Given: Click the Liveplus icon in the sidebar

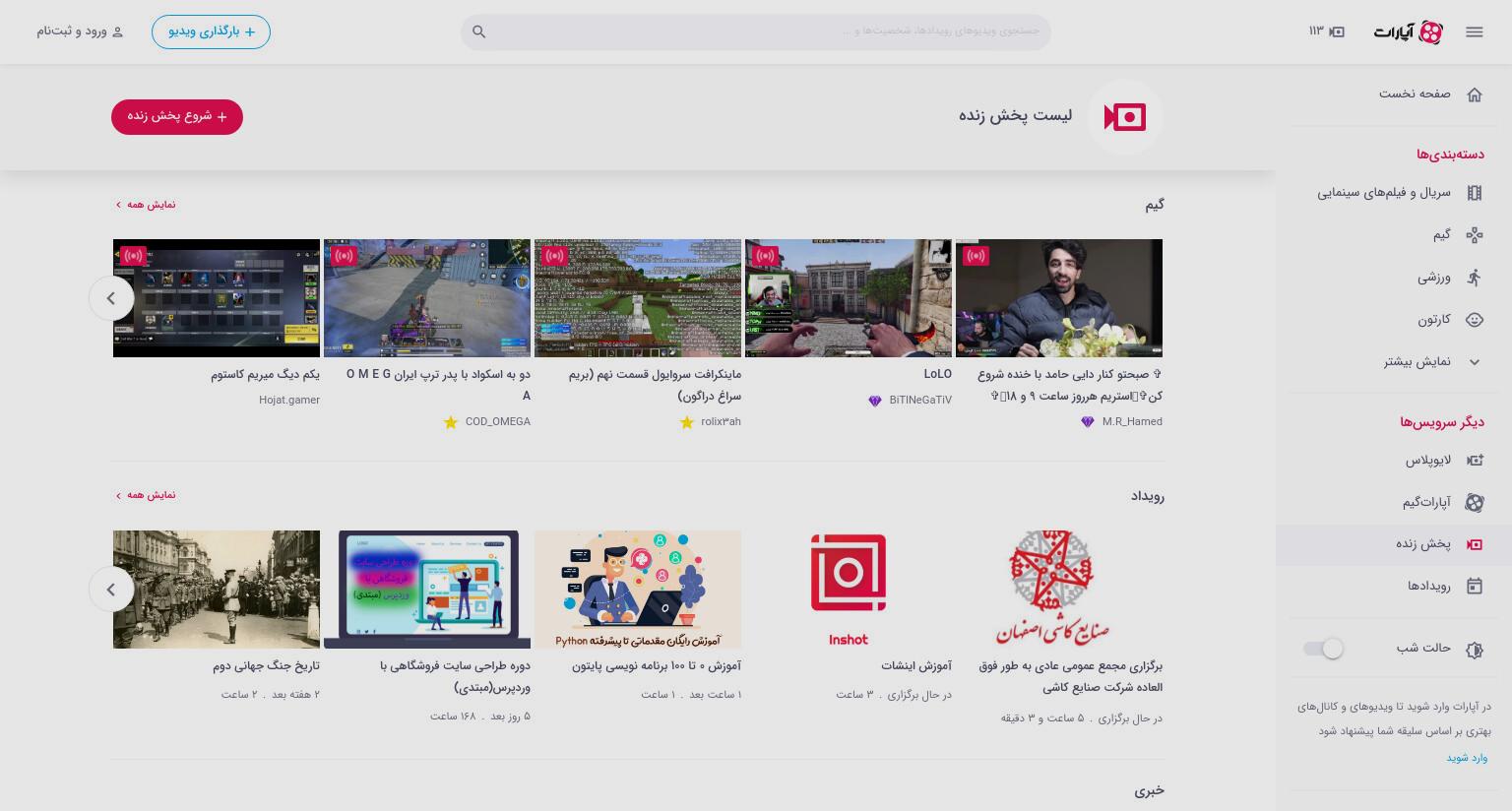Looking at the screenshot, I should [1474, 460].
